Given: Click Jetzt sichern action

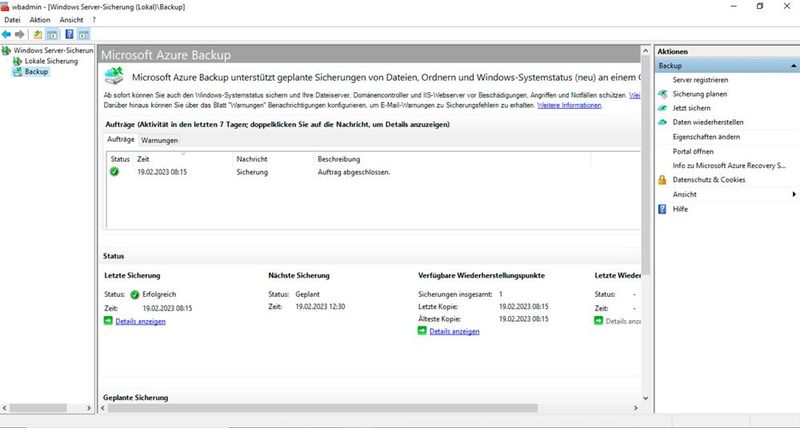Looking at the screenshot, I should tap(691, 108).
